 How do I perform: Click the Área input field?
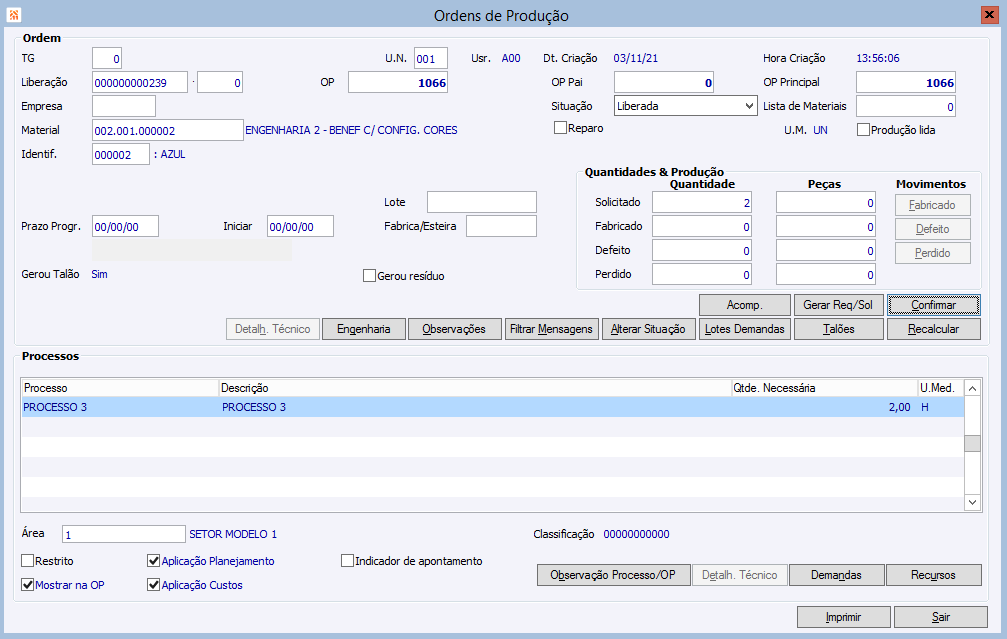tap(123, 534)
